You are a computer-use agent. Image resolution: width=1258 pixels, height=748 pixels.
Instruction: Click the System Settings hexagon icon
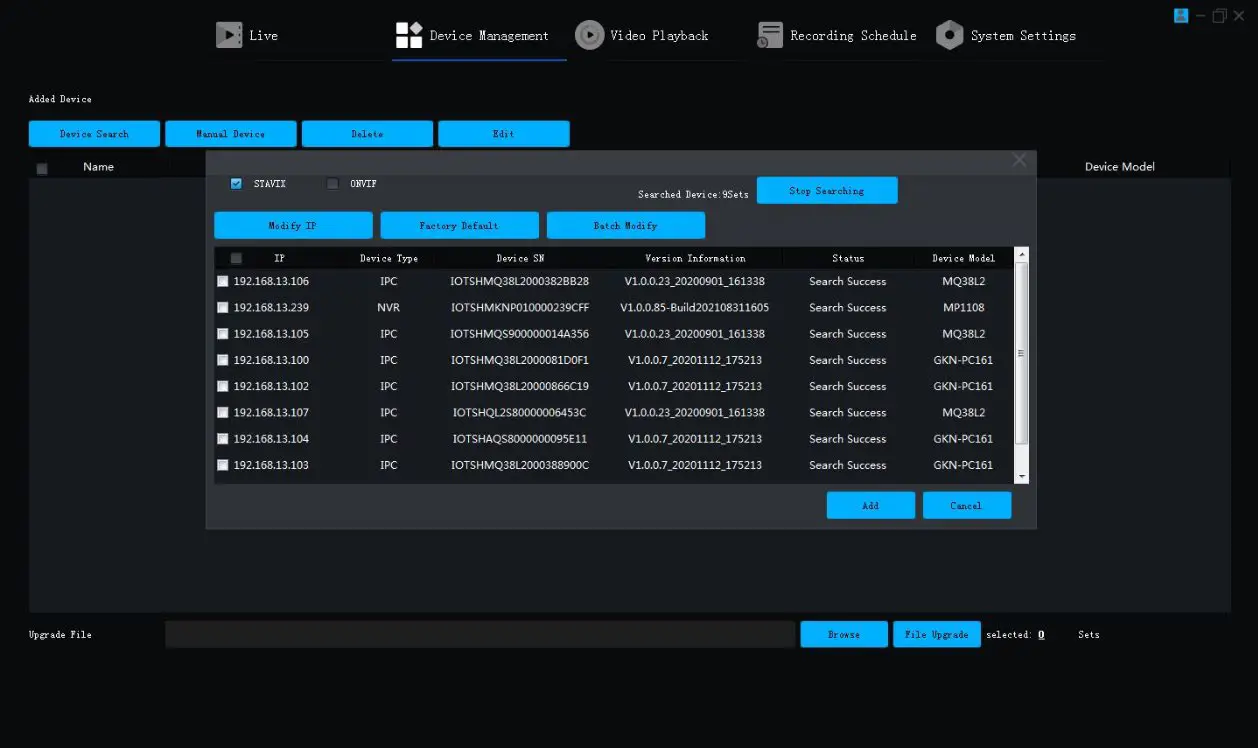pos(949,35)
